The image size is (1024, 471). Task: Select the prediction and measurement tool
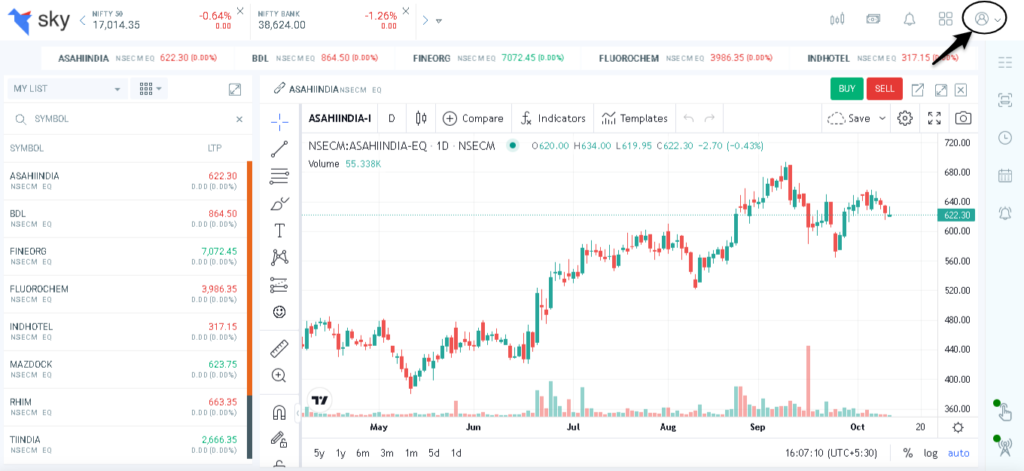pyautogui.click(x=280, y=285)
